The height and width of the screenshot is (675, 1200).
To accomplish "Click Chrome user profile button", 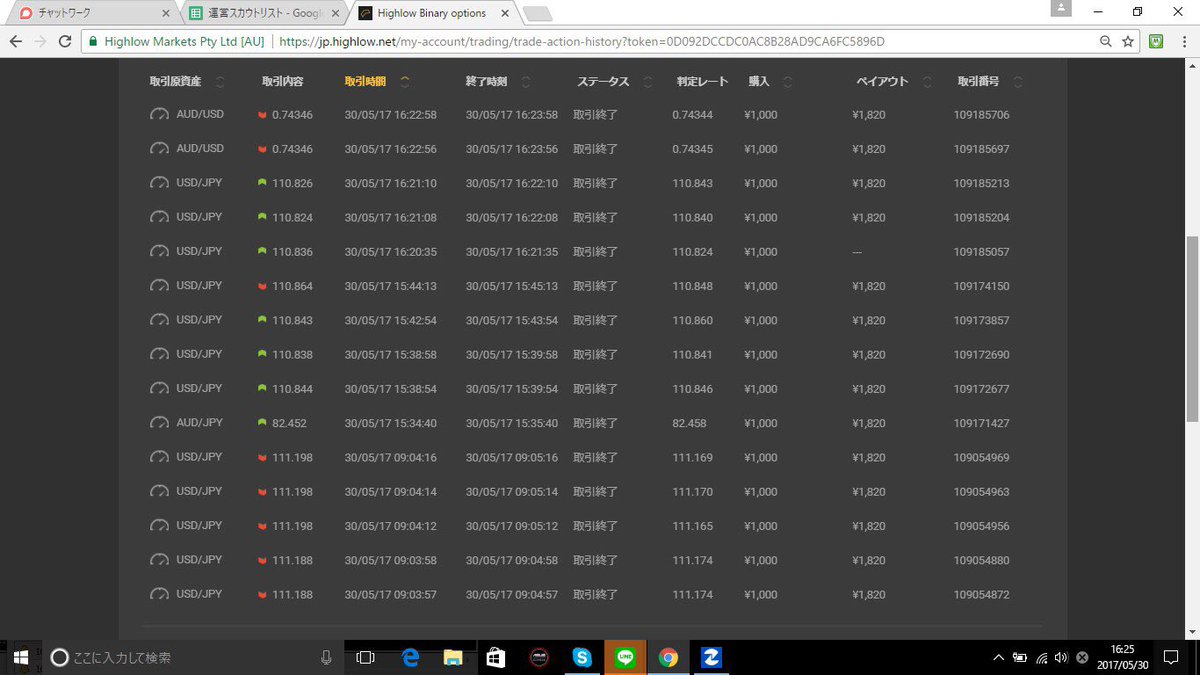I will [1059, 8].
